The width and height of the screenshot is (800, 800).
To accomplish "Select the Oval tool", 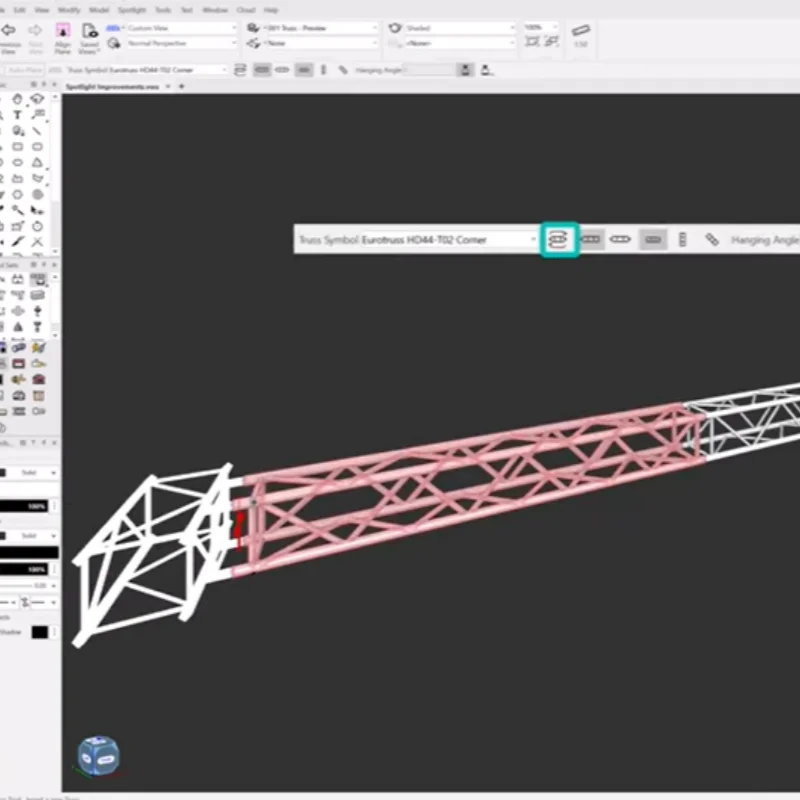I will [x=18, y=163].
